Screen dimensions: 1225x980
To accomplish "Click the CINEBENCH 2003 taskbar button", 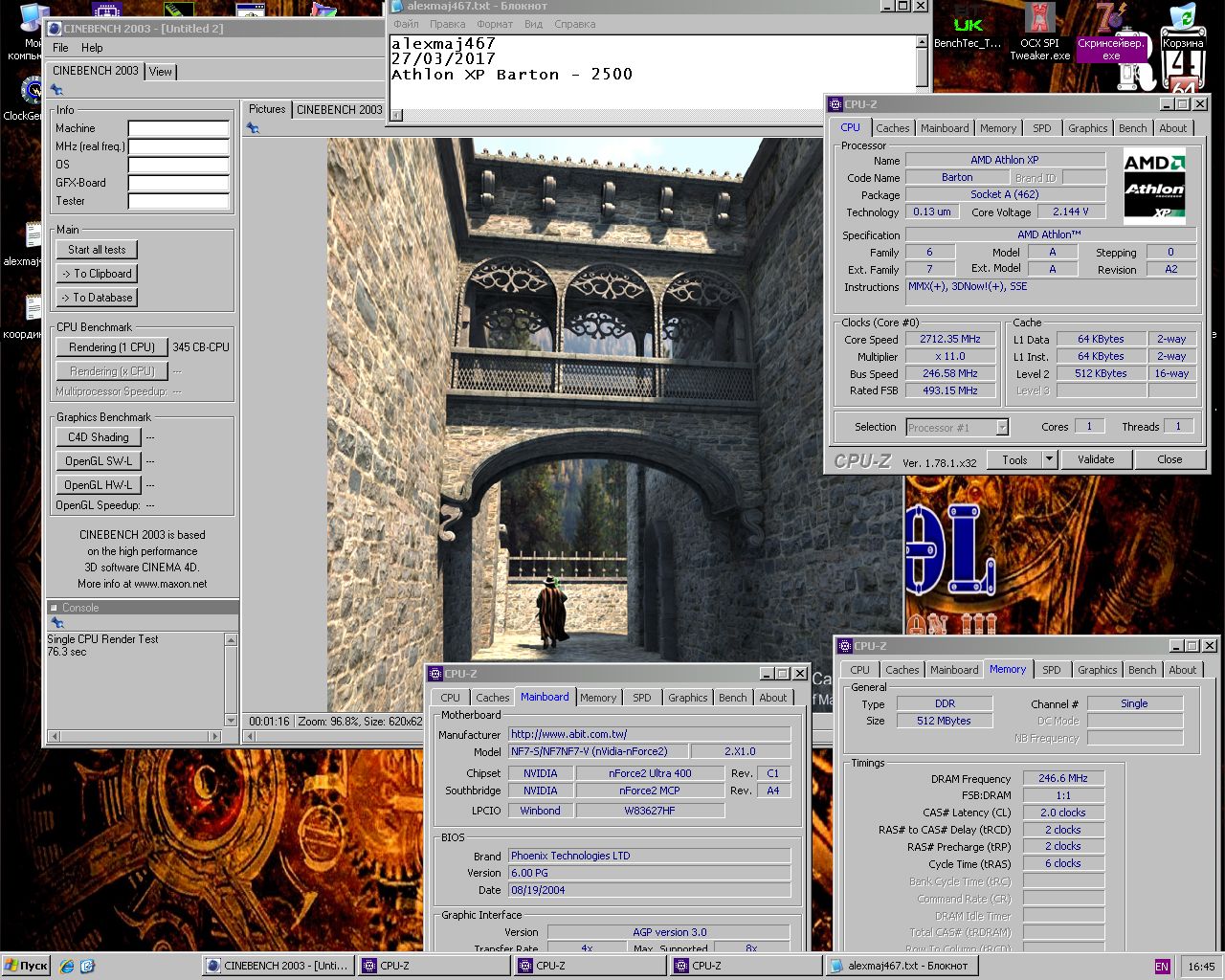I will (x=278, y=966).
